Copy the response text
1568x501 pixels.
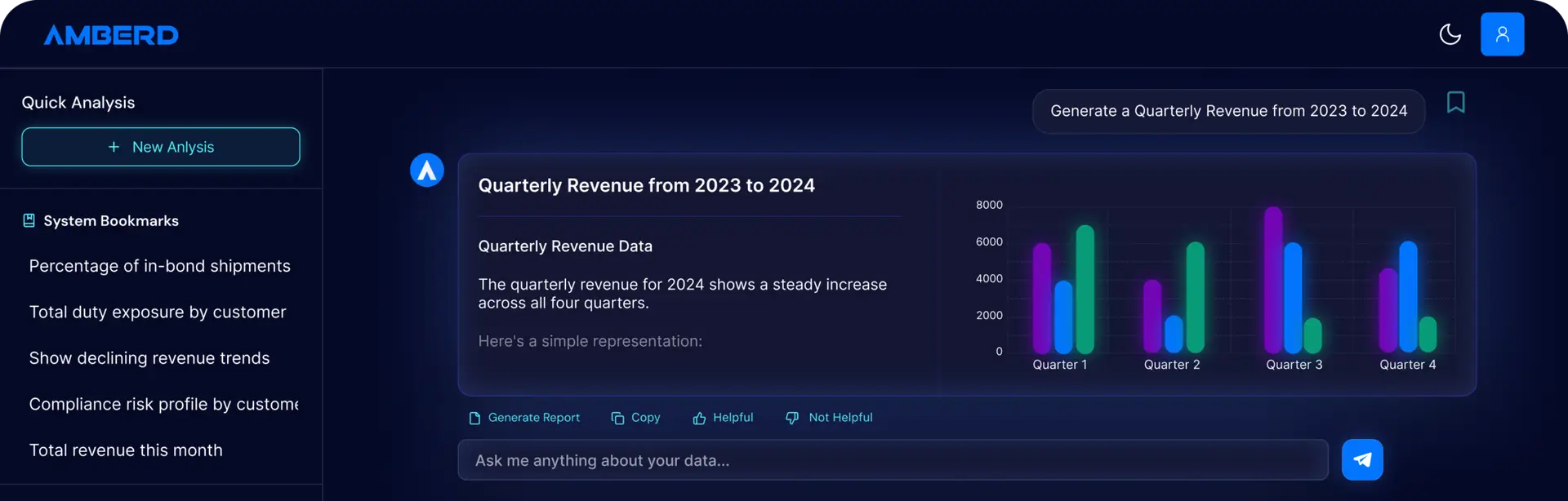pyautogui.click(x=635, y=418)
